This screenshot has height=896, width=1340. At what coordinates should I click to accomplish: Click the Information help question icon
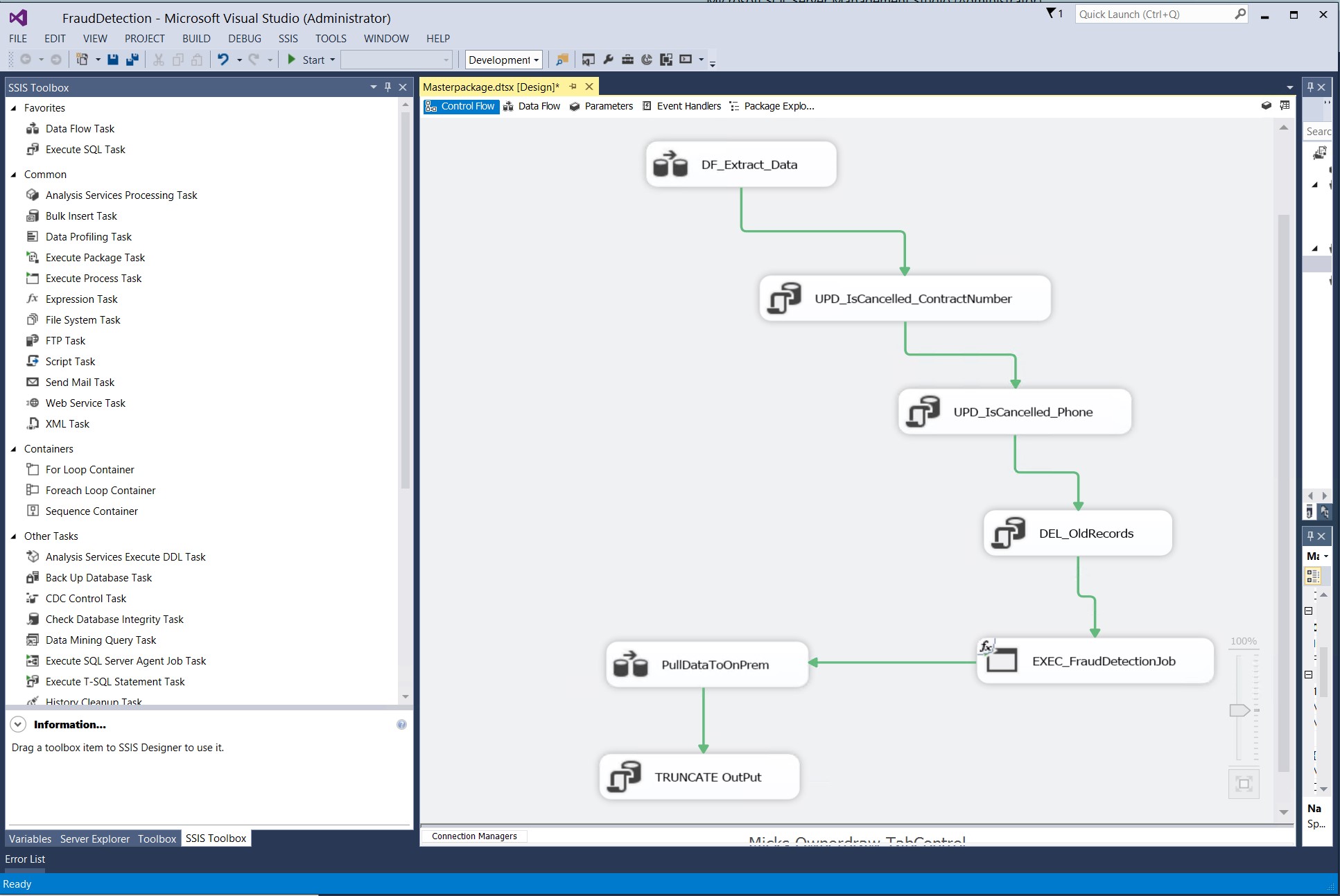pos(401,724)
